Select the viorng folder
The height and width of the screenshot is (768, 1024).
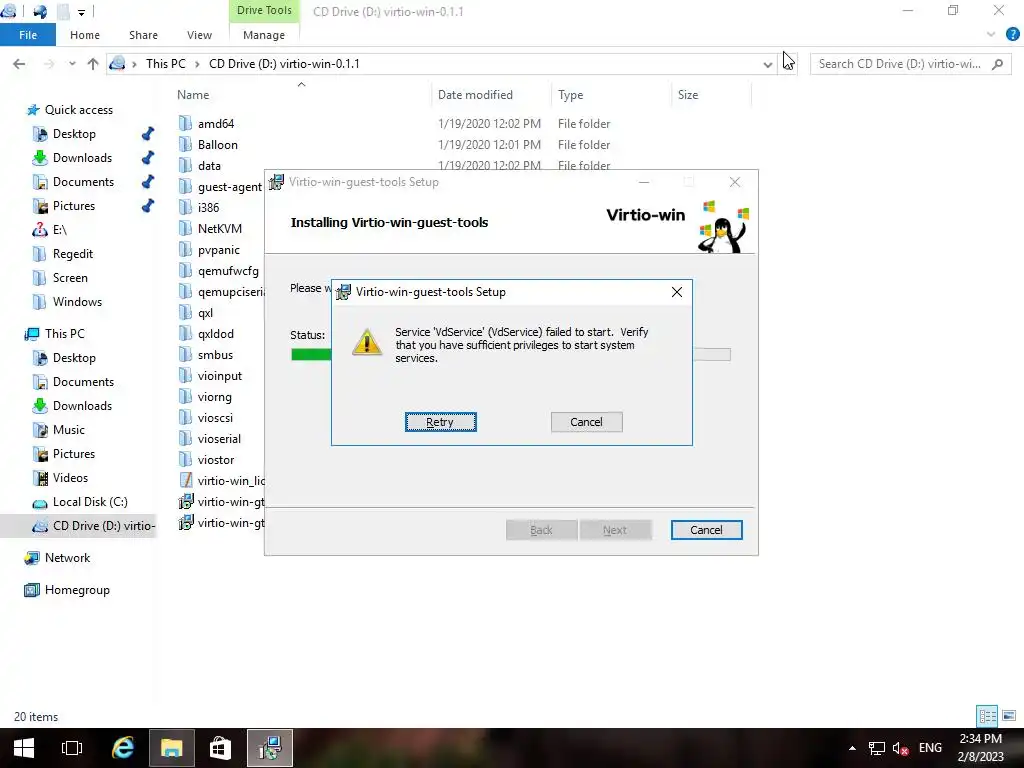tap(214, 396)
